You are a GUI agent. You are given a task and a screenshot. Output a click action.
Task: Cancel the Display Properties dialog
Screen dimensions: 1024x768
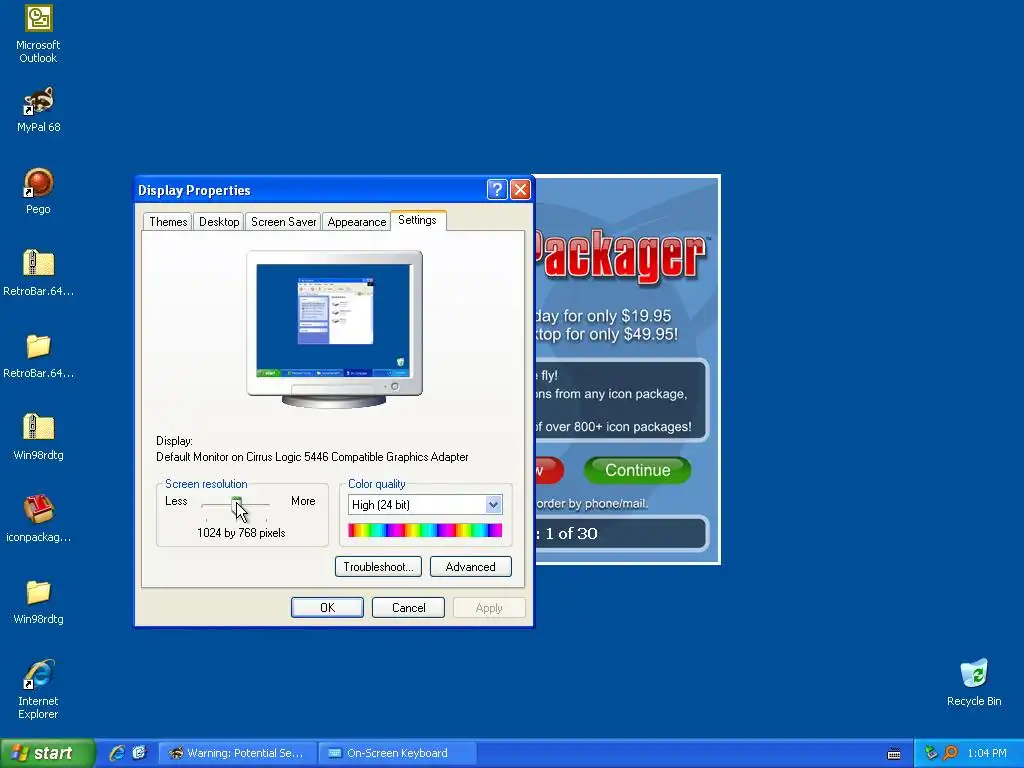408,607
